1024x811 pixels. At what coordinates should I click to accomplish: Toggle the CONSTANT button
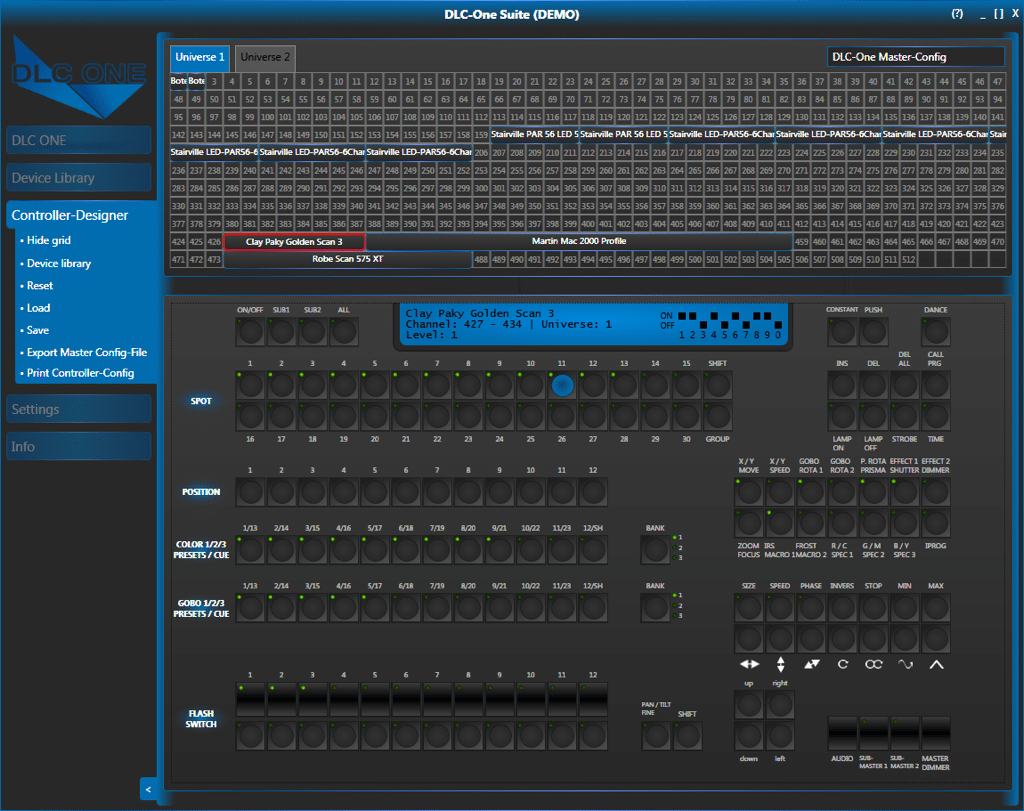coord(843,331)
